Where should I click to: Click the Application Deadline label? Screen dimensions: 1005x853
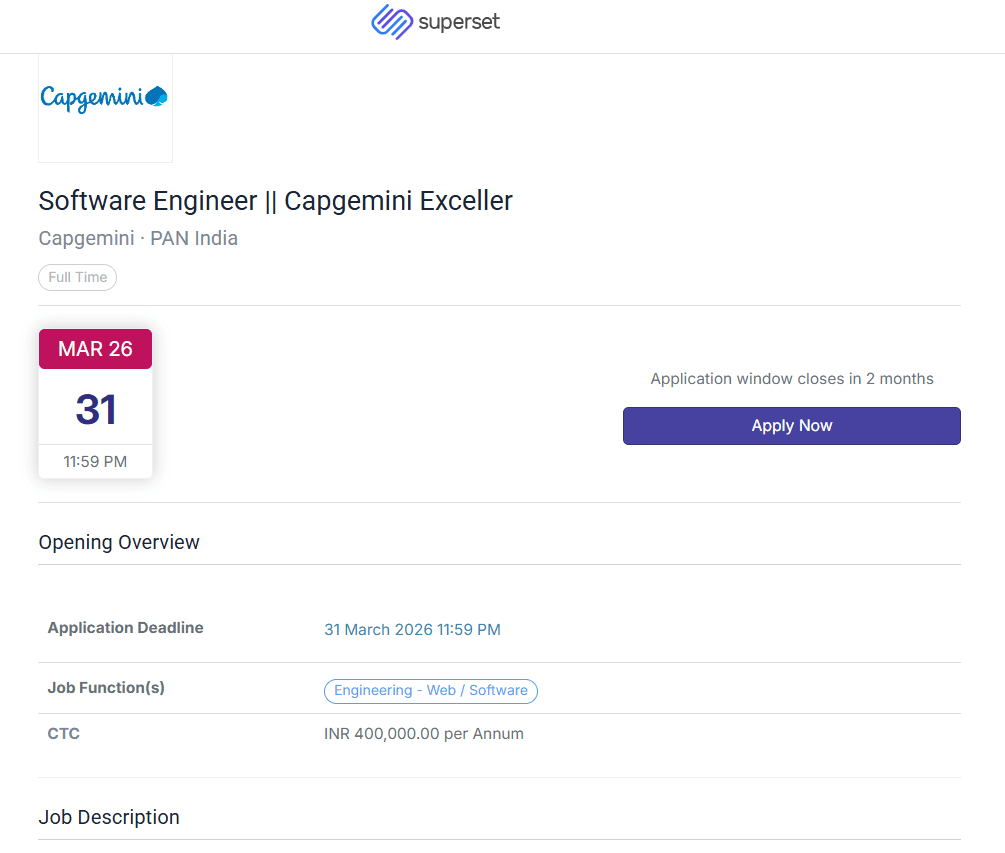pos(125,628)
